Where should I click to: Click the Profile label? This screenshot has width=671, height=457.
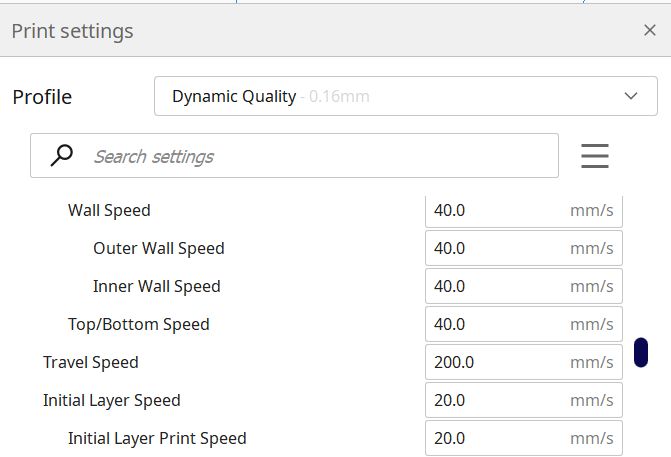point(42,97)
